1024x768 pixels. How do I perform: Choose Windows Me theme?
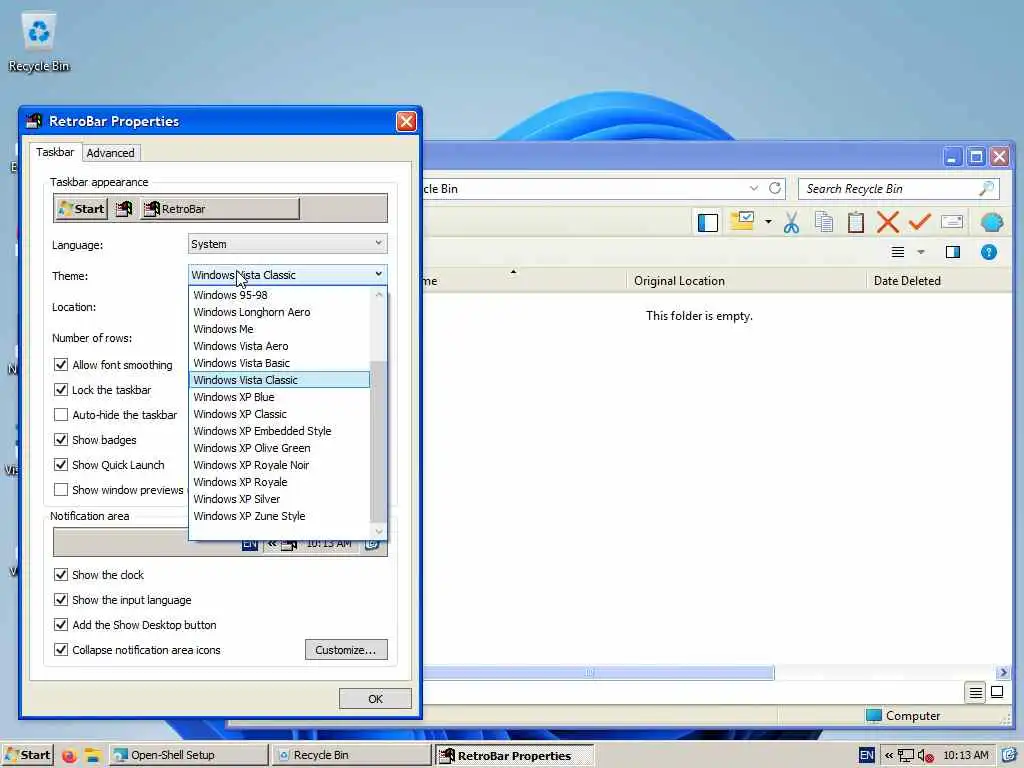[x=279, y=329]
